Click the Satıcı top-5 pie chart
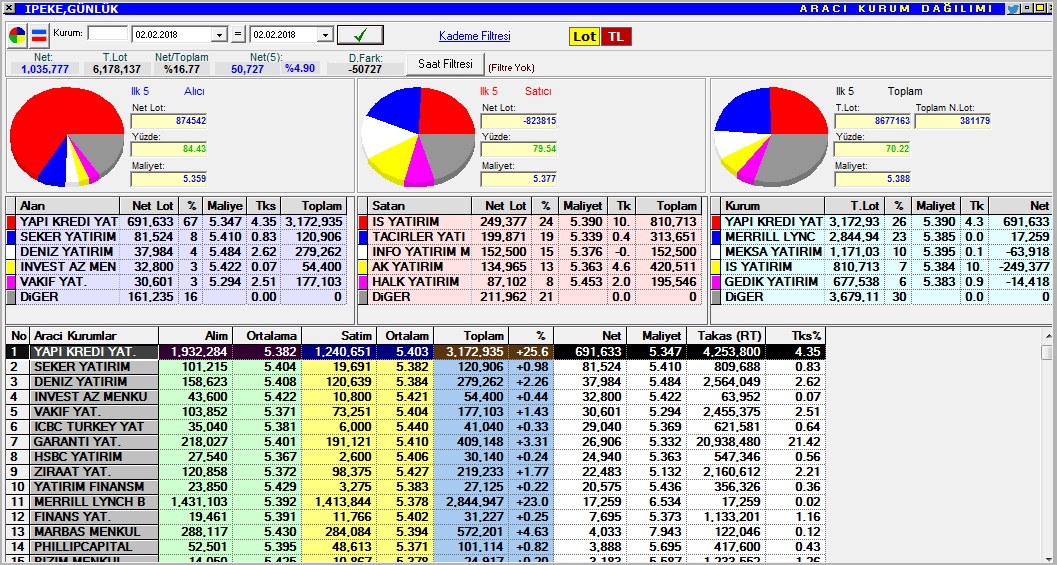The height and width of the screenshot is (565, 1057). pyautogui.click(x=418, y=137)
